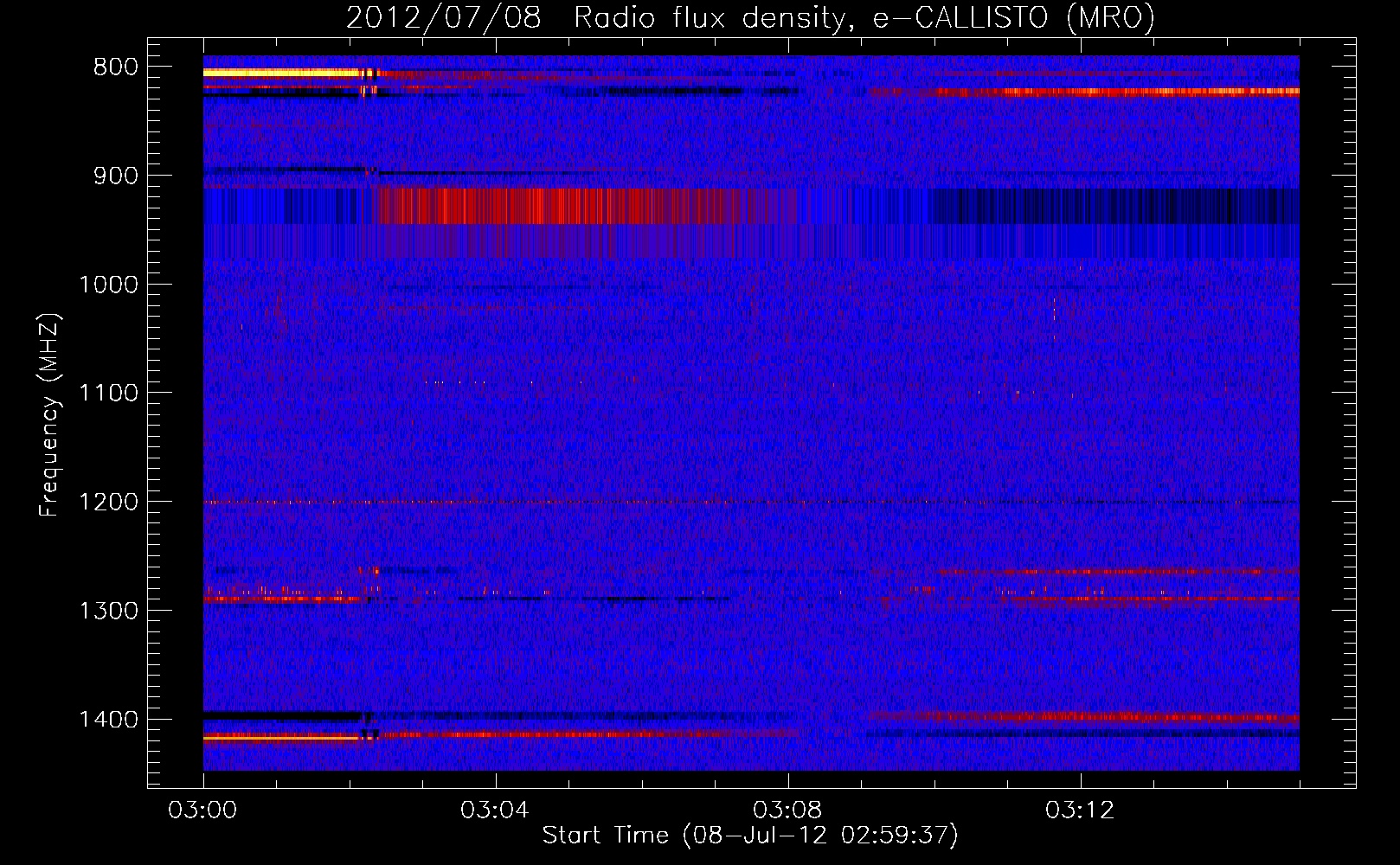Viewport: 1400px width, 865px height.
Task: Click the 800 frequency tick label
Action: coord(115,67)
